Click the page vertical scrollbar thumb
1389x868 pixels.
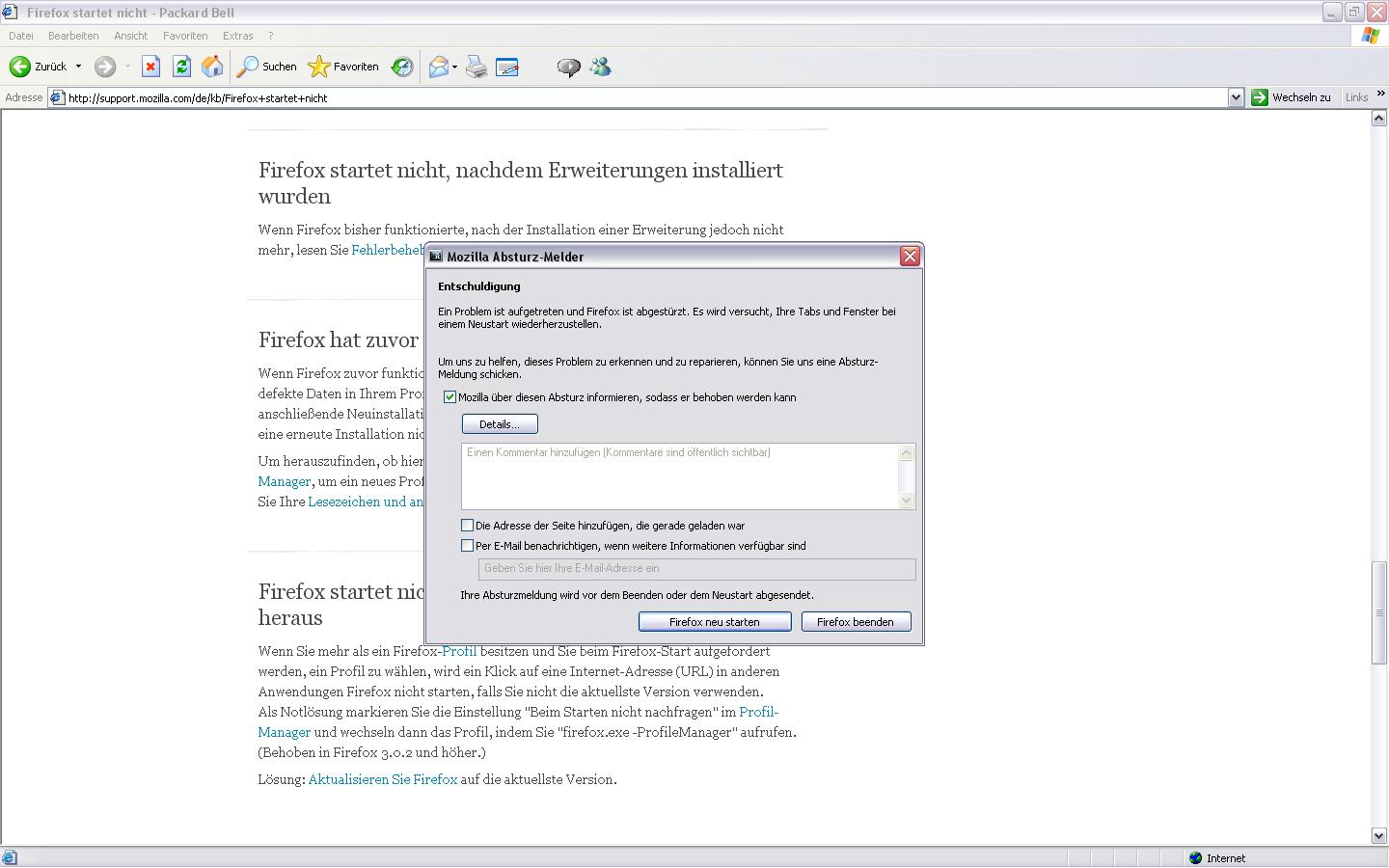coord(1378,611)
